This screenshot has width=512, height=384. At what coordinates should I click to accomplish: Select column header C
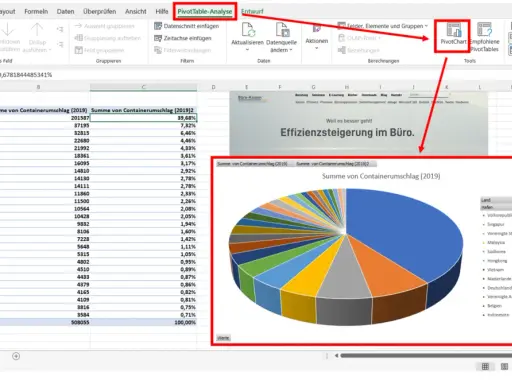pos(143,87)
